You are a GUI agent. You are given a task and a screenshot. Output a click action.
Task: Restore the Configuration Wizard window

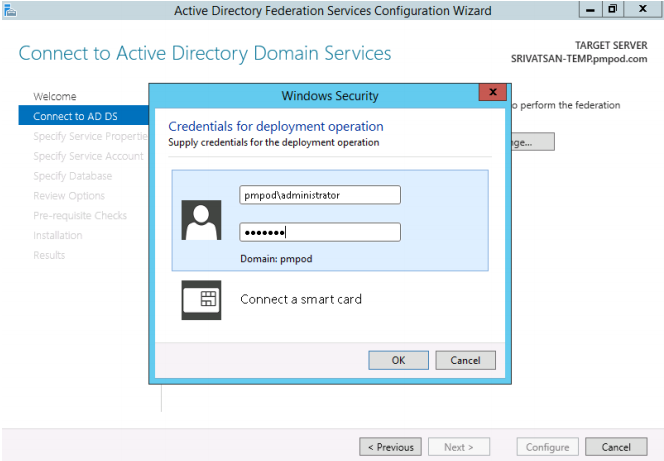[612, 9]
